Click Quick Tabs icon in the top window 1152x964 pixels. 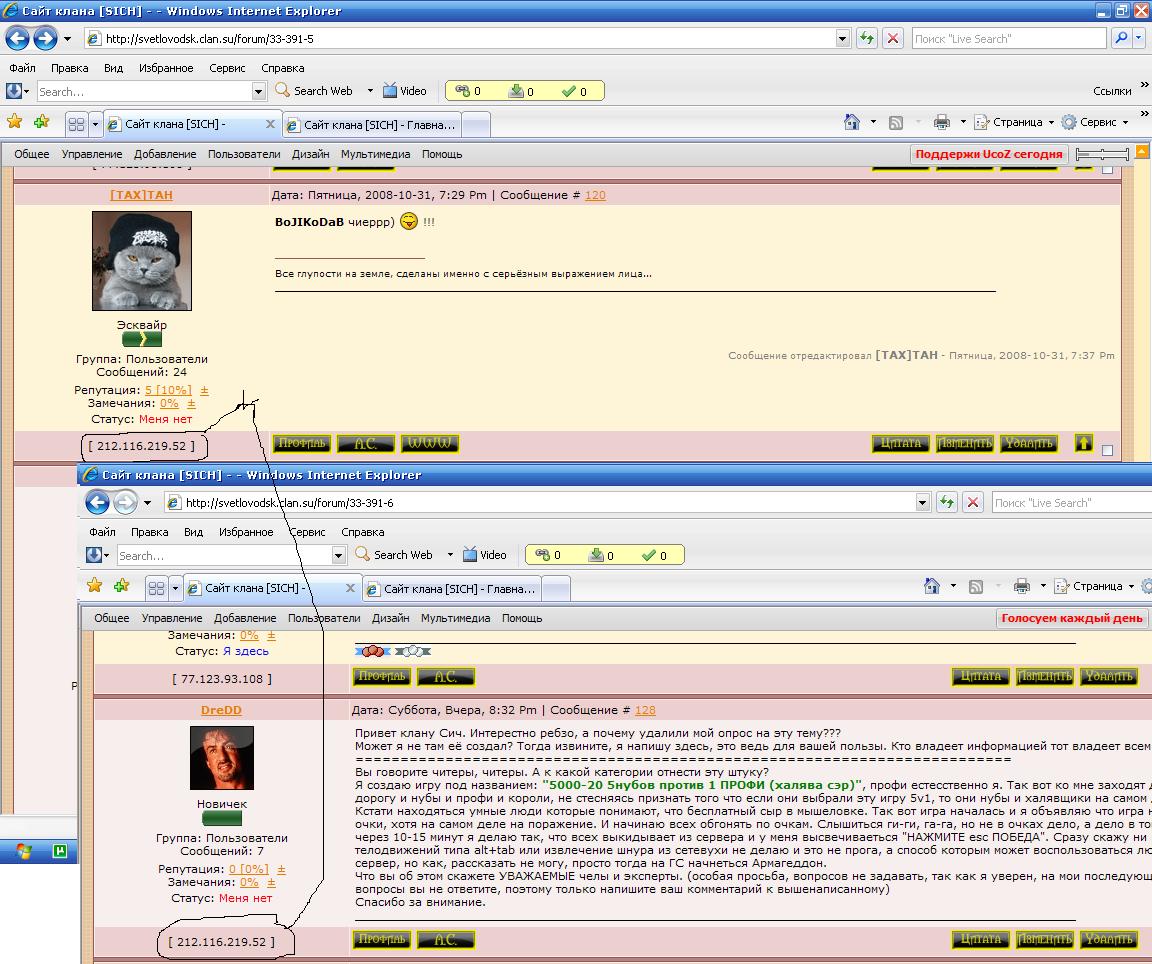[76, 124]
